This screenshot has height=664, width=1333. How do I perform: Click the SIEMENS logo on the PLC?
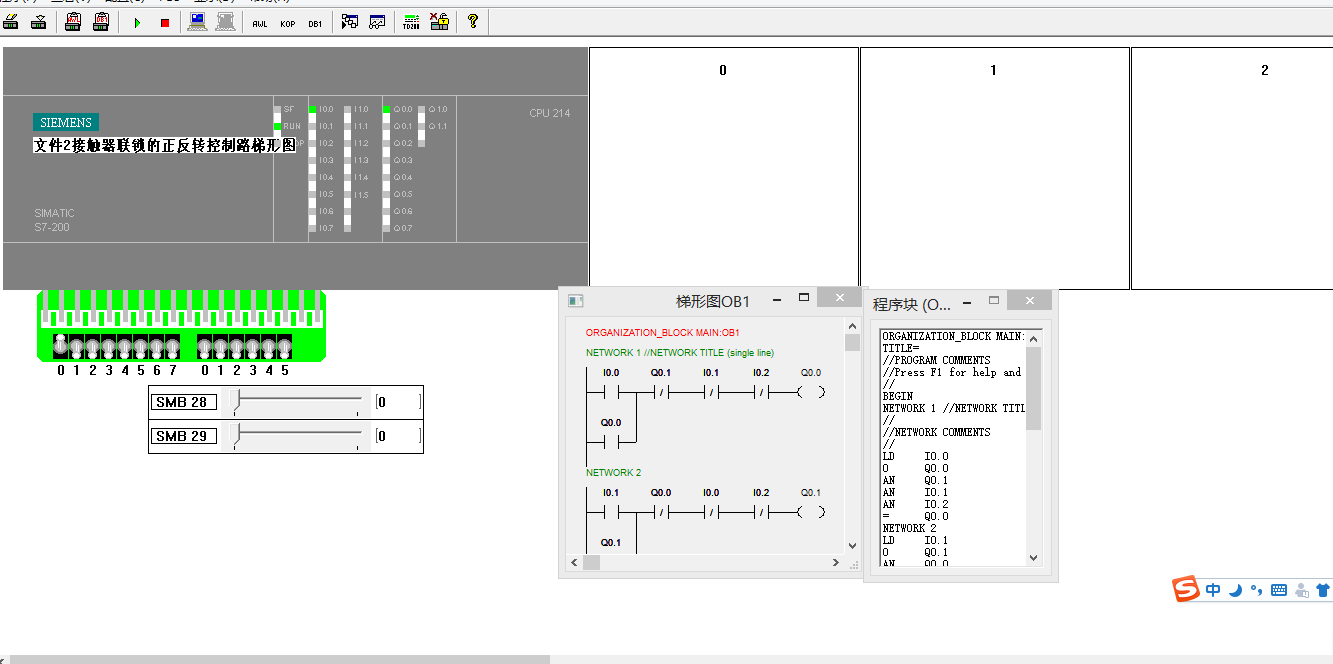point(66,122)
